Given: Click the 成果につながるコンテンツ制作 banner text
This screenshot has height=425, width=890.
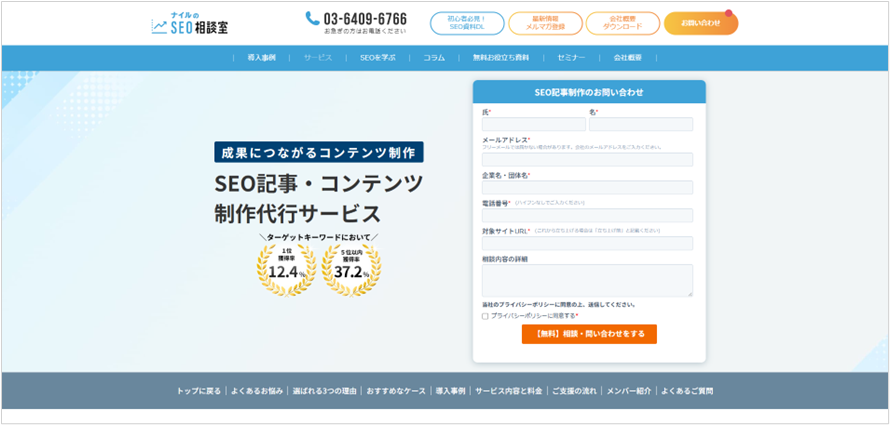Looking at the screenshot, I should (x=318, y=152).
